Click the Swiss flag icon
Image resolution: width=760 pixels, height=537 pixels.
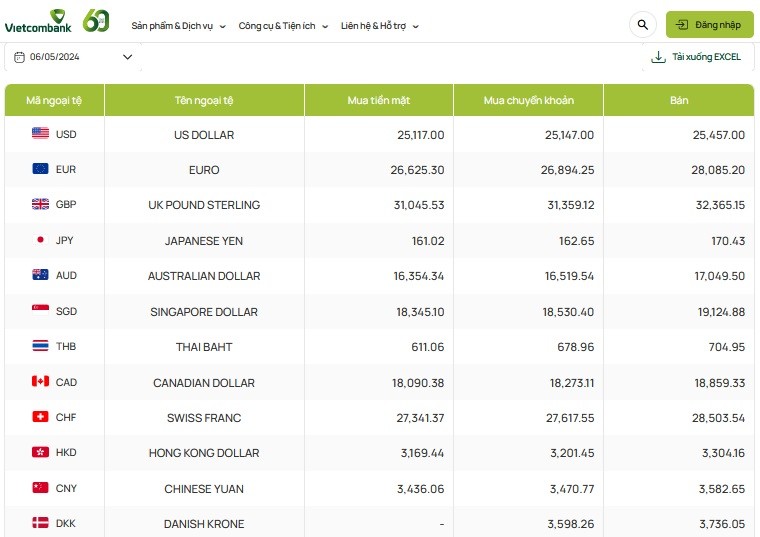coord(41,417)
